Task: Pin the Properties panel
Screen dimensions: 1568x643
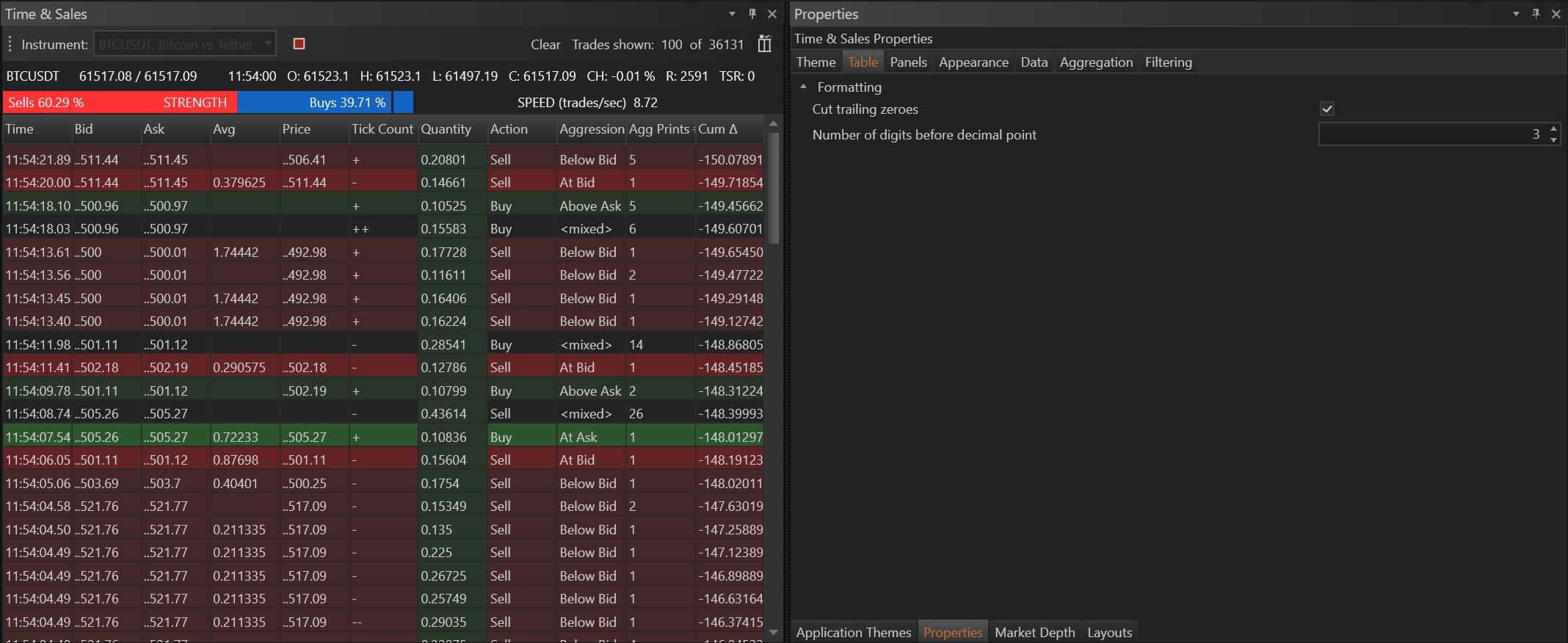Action: point(1536,14)
